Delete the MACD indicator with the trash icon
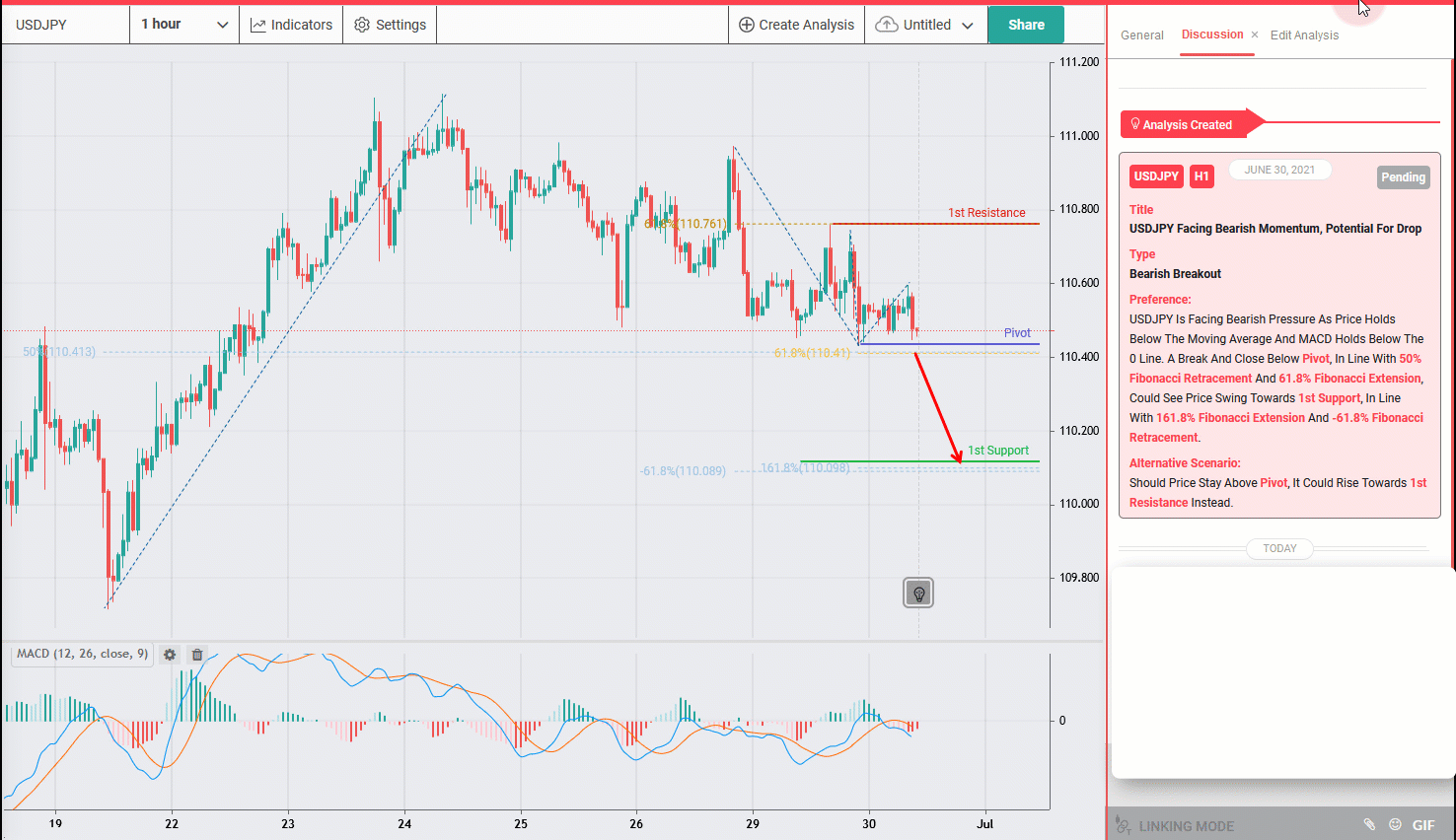This screenshot has width=1456, height=840. pyautogui.click(x=197, y=655)
